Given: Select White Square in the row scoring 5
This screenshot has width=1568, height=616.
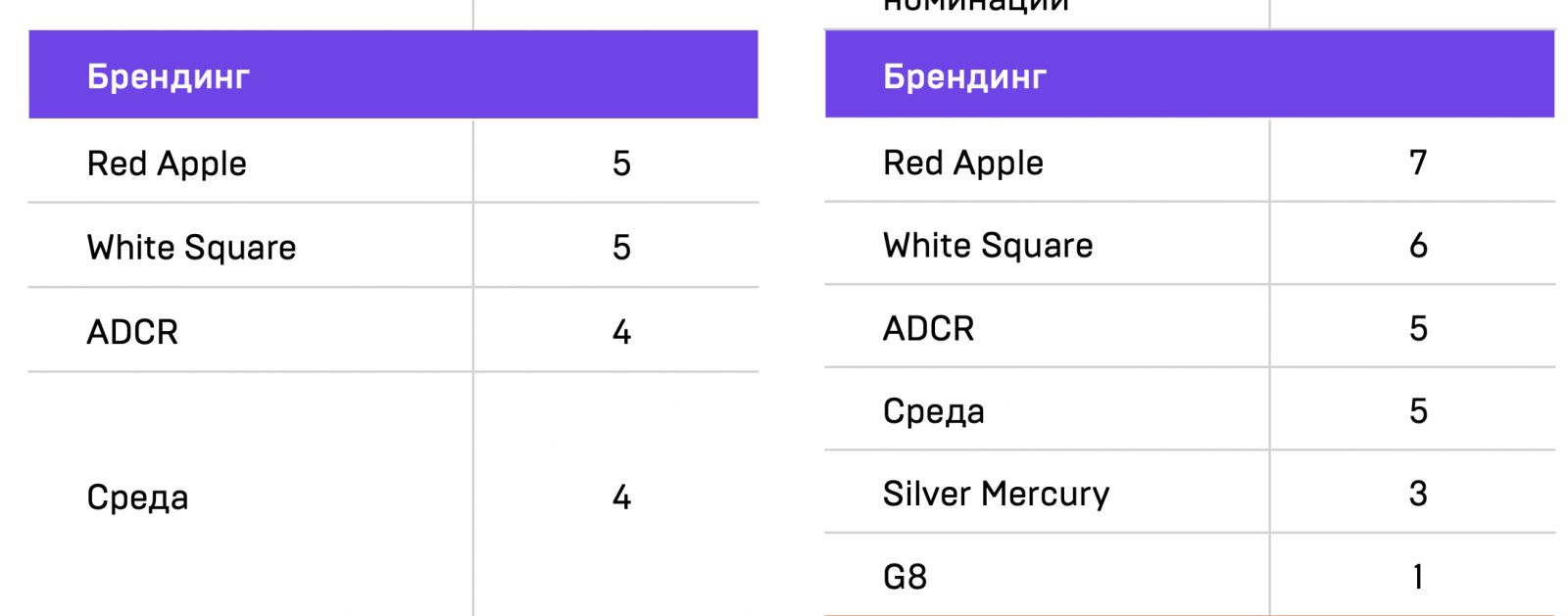Looking at the screenshot, I should click(191, 248).
